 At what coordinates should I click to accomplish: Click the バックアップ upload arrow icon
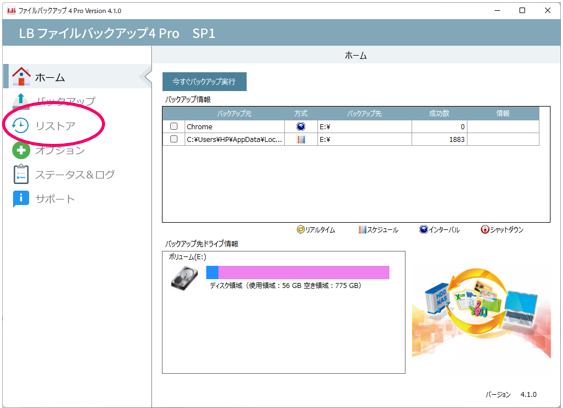point(21,101)
